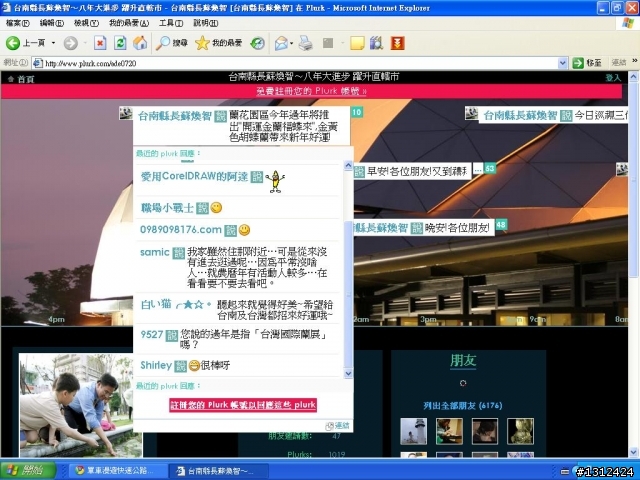The height and width of the screenshot is (480, 640).
Task: Click the address bar URL field
Action: point(300,63)
